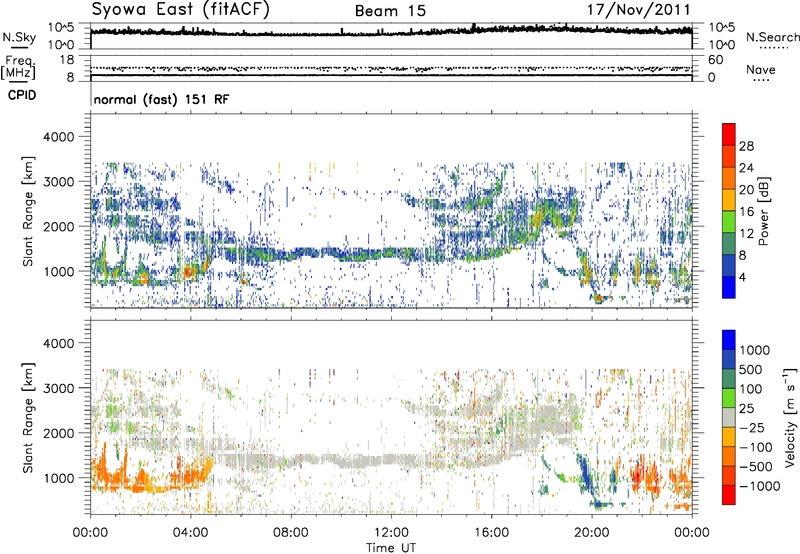Viewport: 800px width, 554px height.
Task: Click the gray scatter band at 12:00 in velocity panel
Action: (391, 461)
